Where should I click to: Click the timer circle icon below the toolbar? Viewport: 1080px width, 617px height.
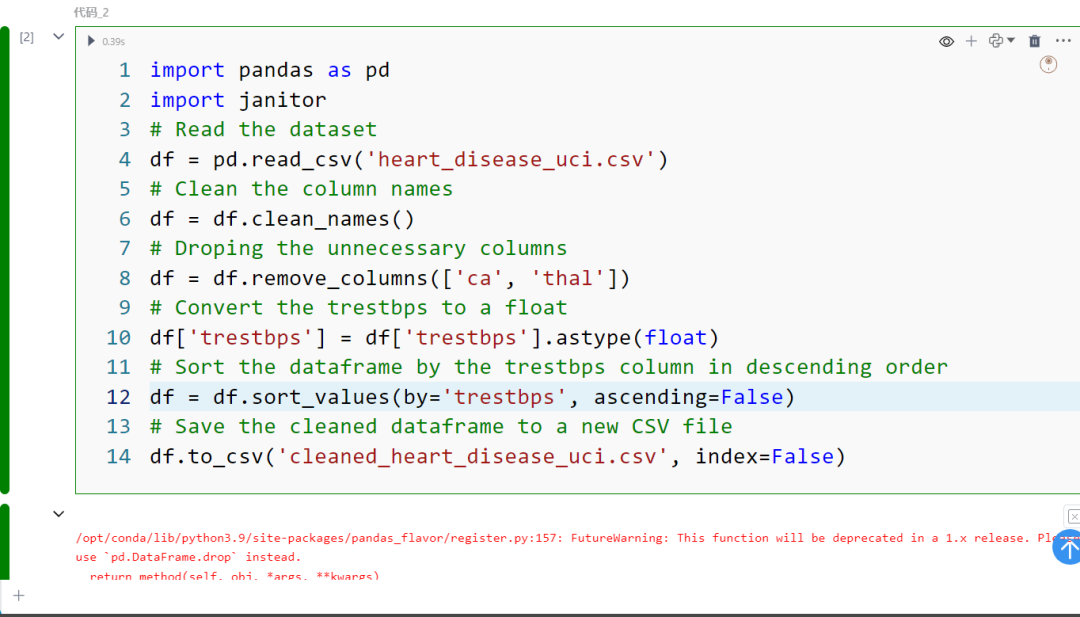(x=1048, y=64)
